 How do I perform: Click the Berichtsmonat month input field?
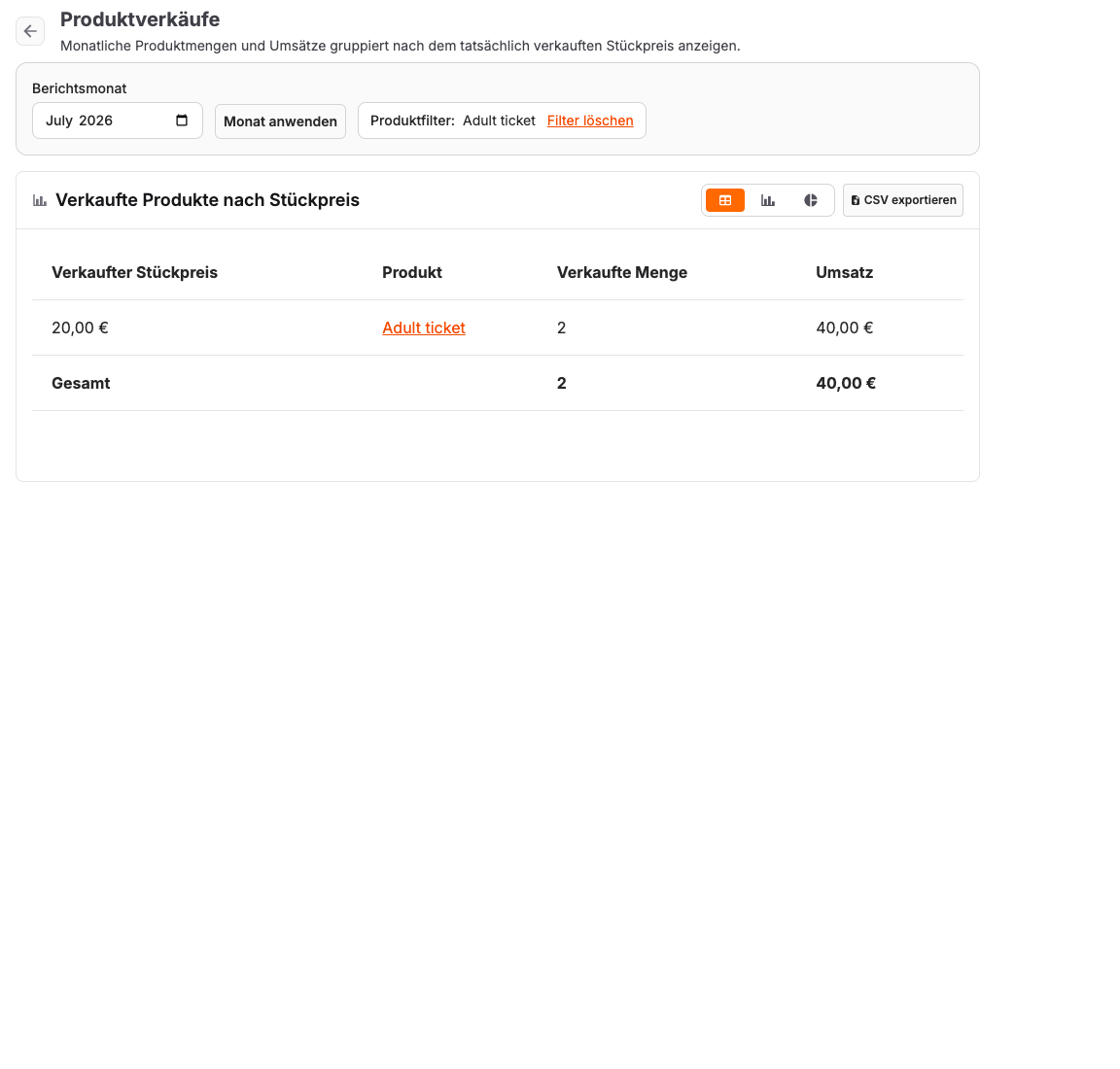pyautogui.click(x=117, y=121)
